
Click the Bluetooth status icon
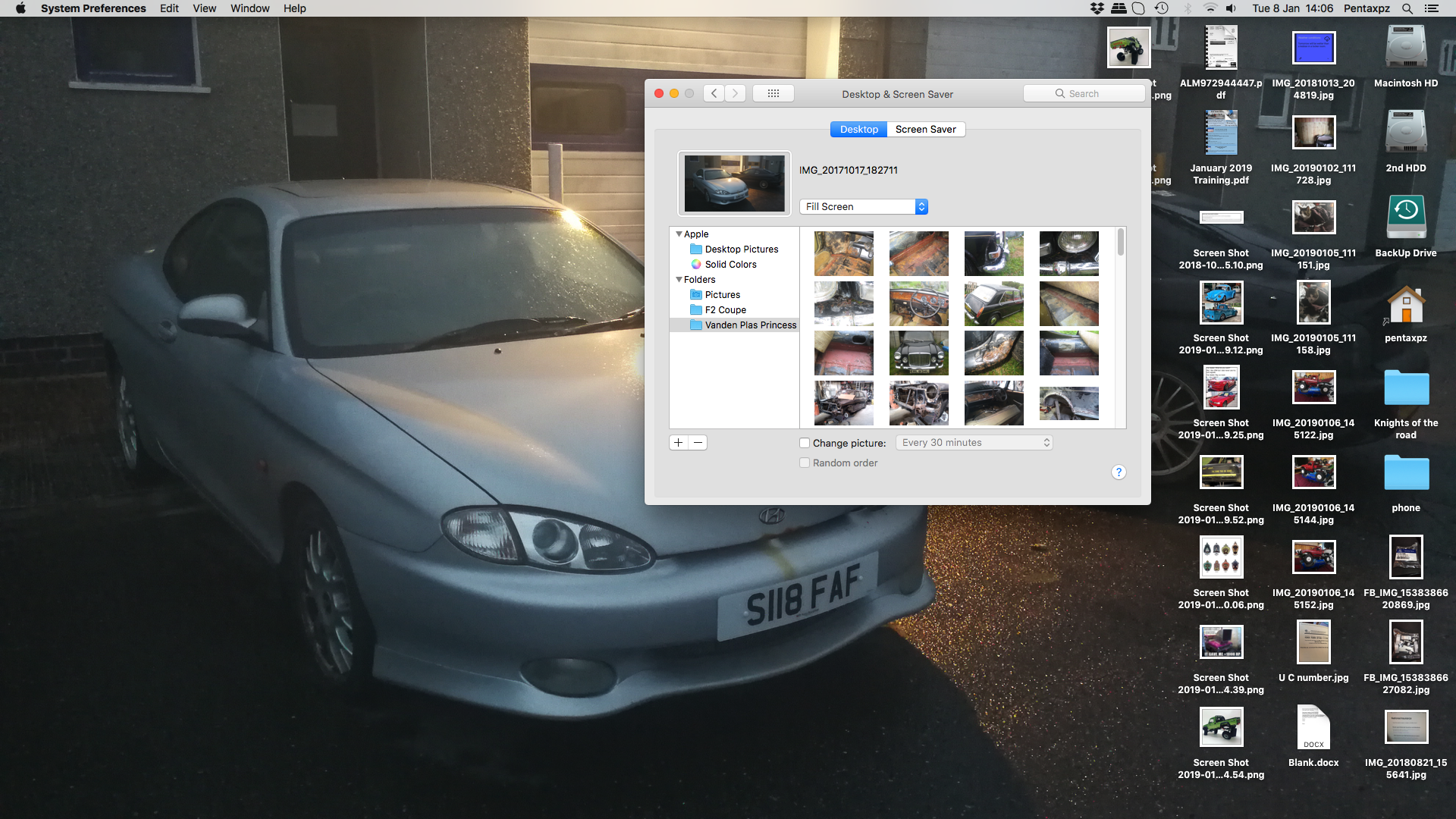click(1188, 8)
